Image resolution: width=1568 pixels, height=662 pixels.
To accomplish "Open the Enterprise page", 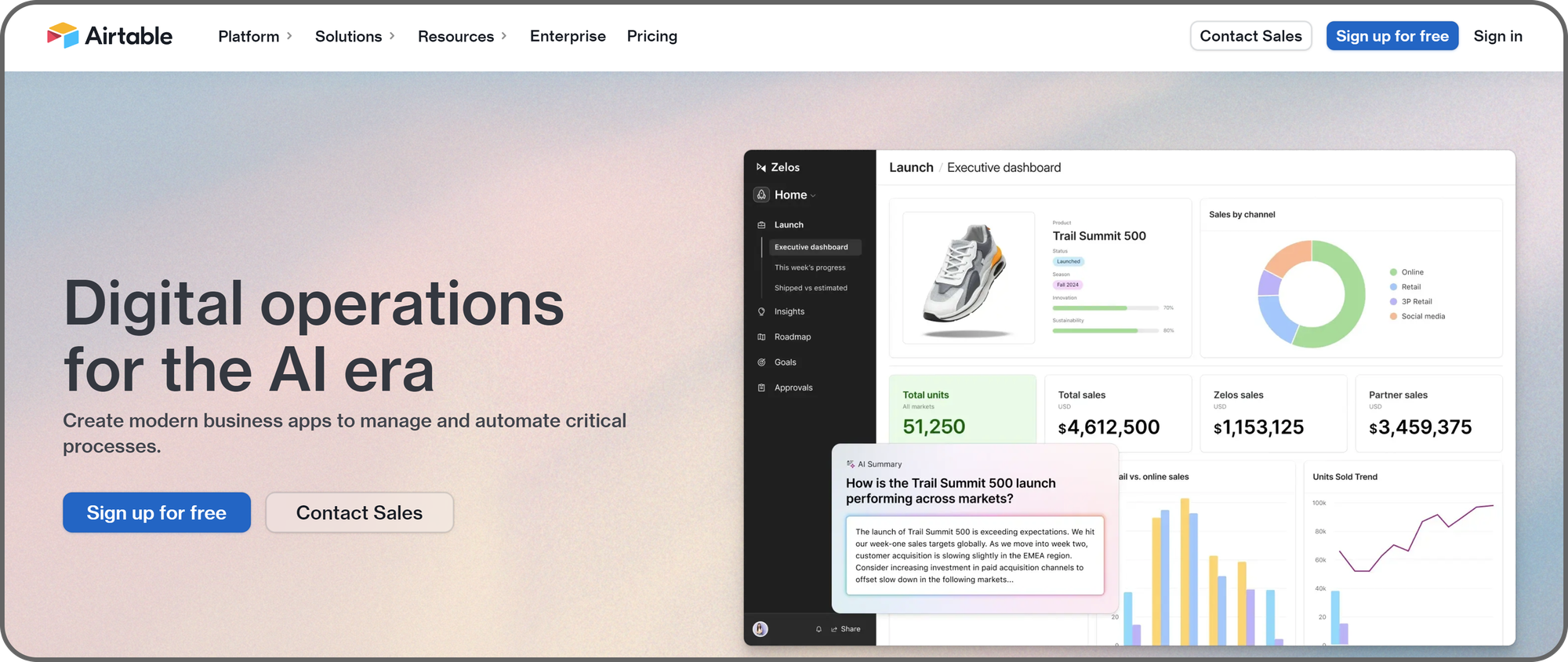I will (x=568, y=36).
